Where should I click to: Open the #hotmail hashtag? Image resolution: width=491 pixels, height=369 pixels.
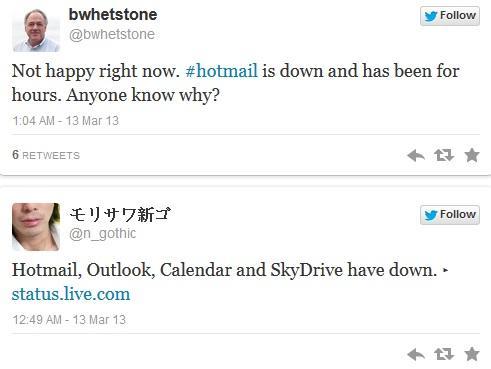click(221, 71)
